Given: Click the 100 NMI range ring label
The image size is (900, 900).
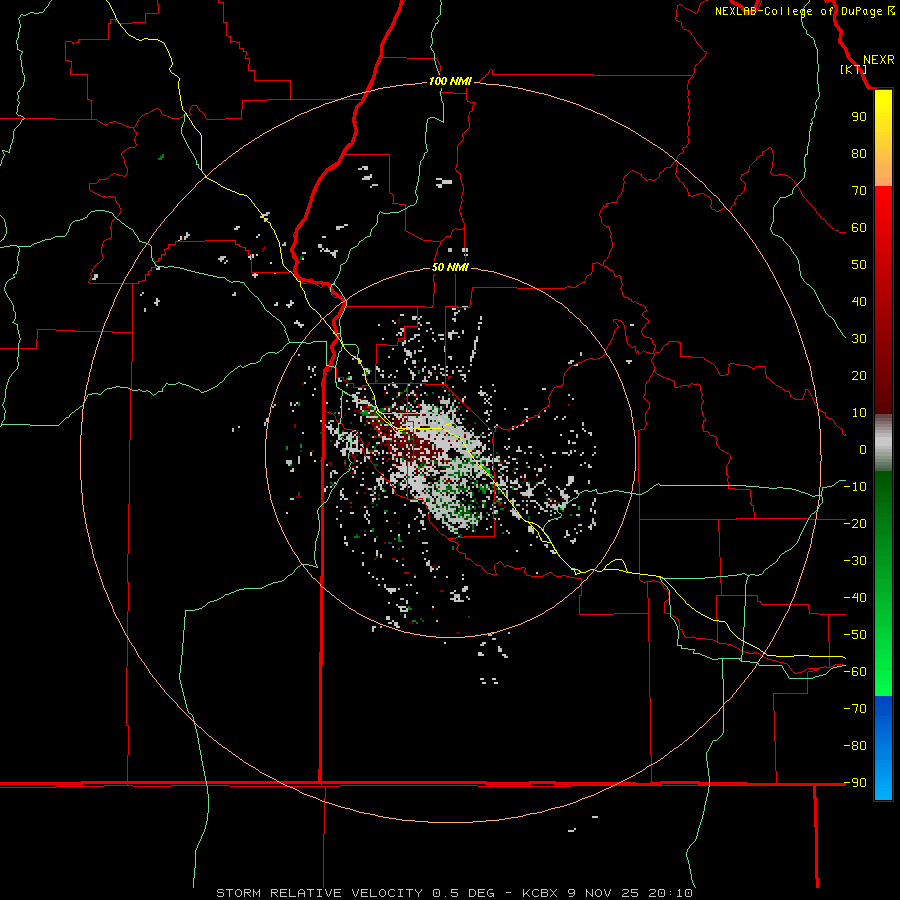Looking at the screenshot, I should point(450,81).
